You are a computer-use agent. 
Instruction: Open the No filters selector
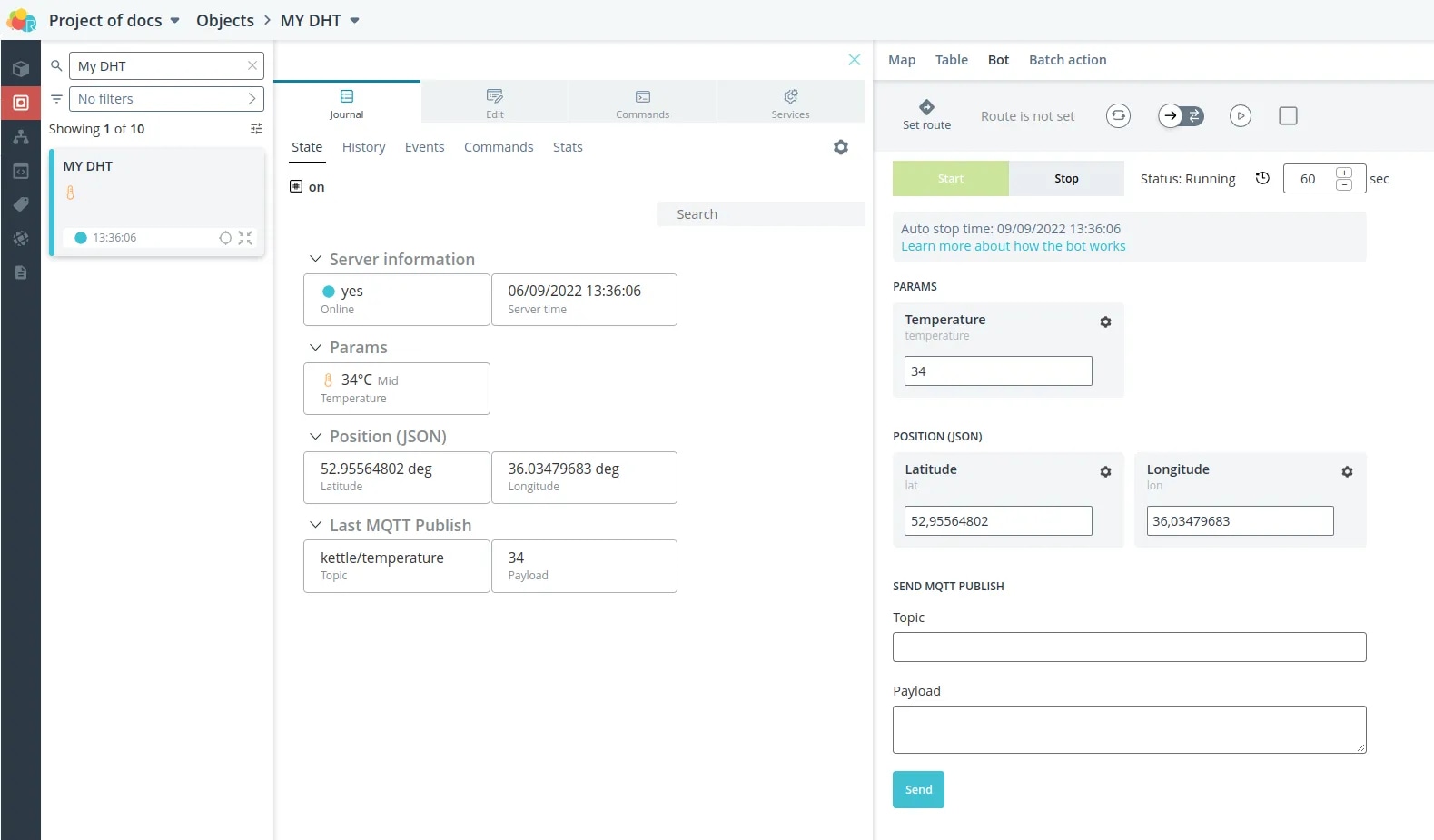pos(166,99)
